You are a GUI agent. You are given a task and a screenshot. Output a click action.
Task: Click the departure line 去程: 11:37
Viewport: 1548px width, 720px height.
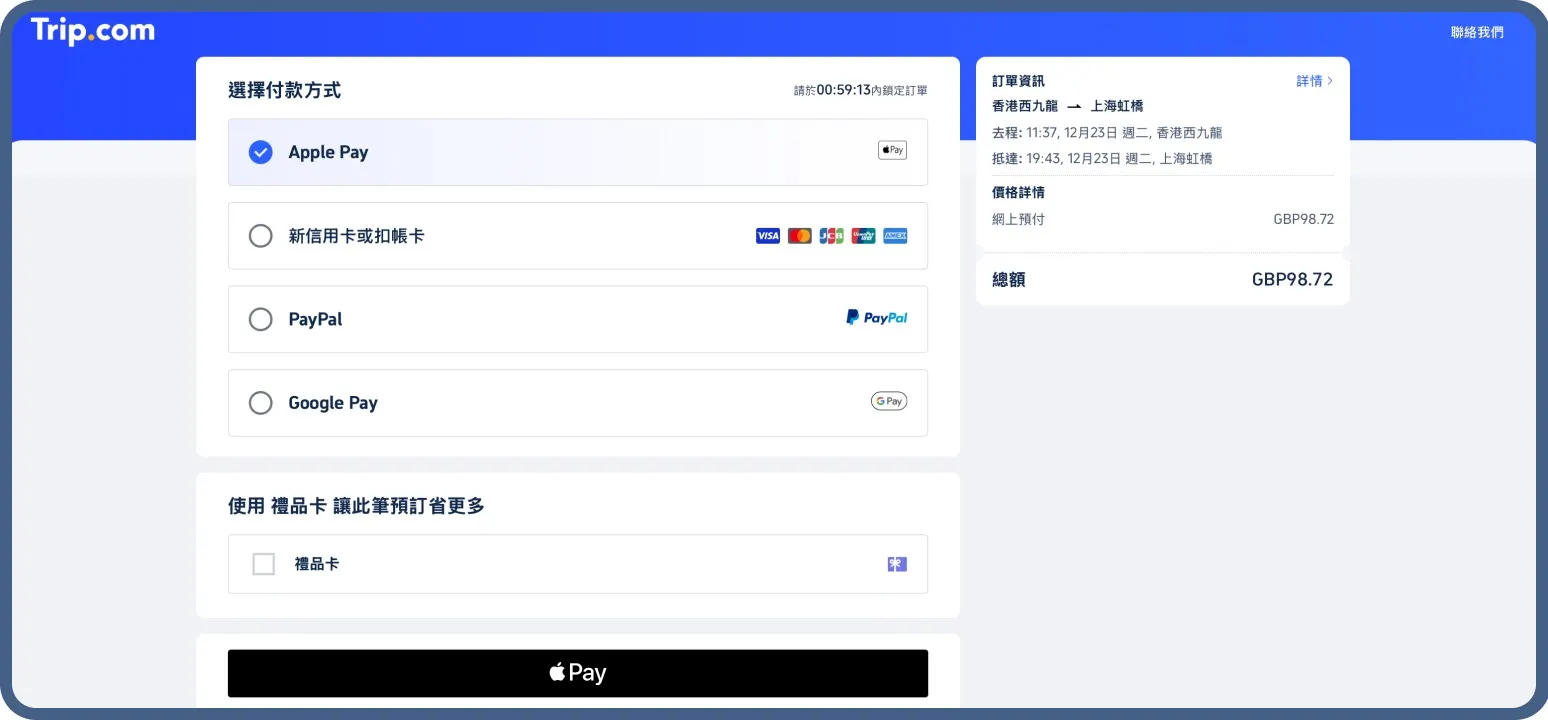tap(1107, 132)
